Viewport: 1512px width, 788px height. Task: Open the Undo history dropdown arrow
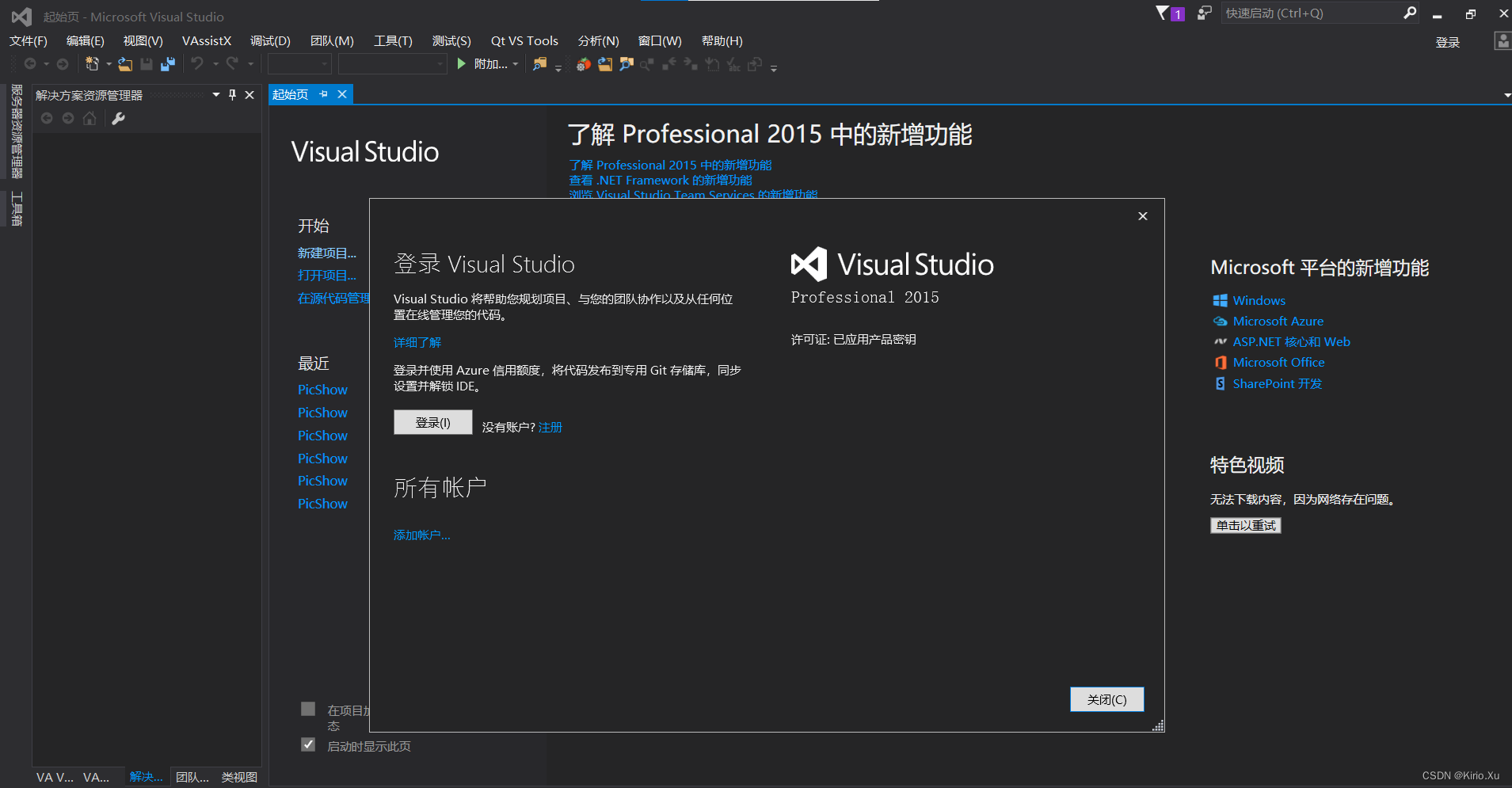(215, 64)
